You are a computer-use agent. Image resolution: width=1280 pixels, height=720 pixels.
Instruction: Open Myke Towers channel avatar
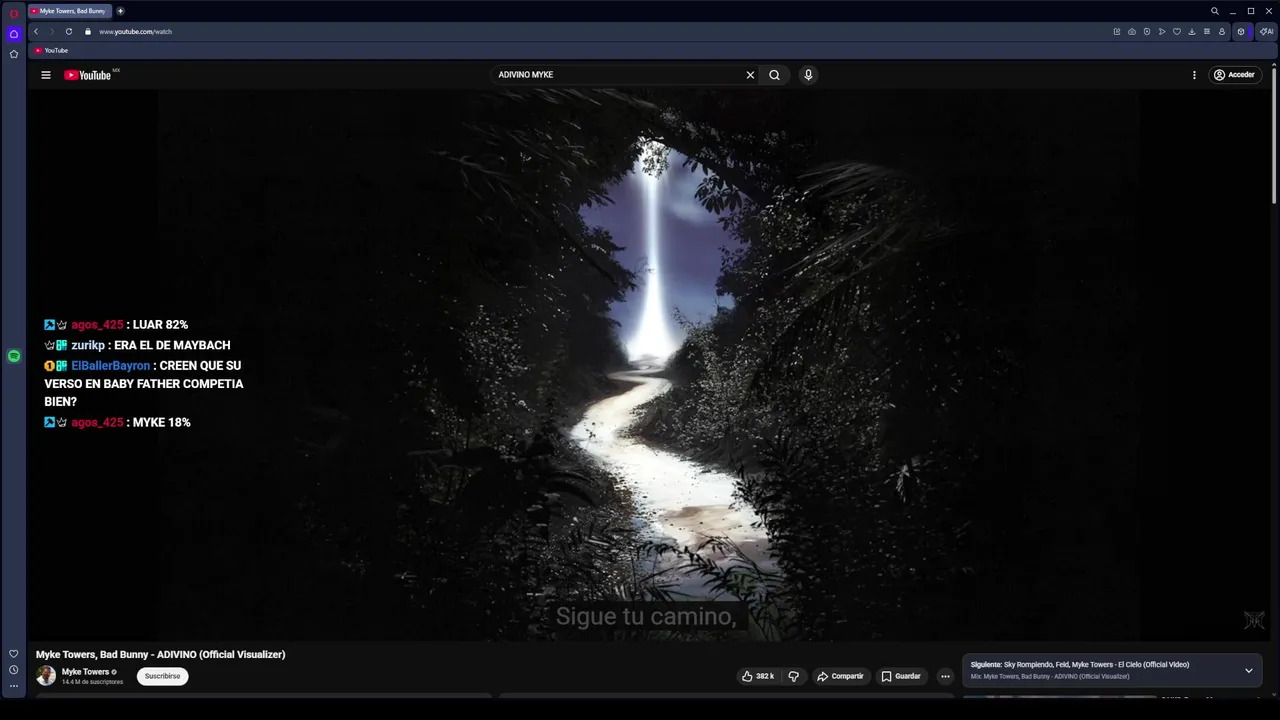point(46,676)
